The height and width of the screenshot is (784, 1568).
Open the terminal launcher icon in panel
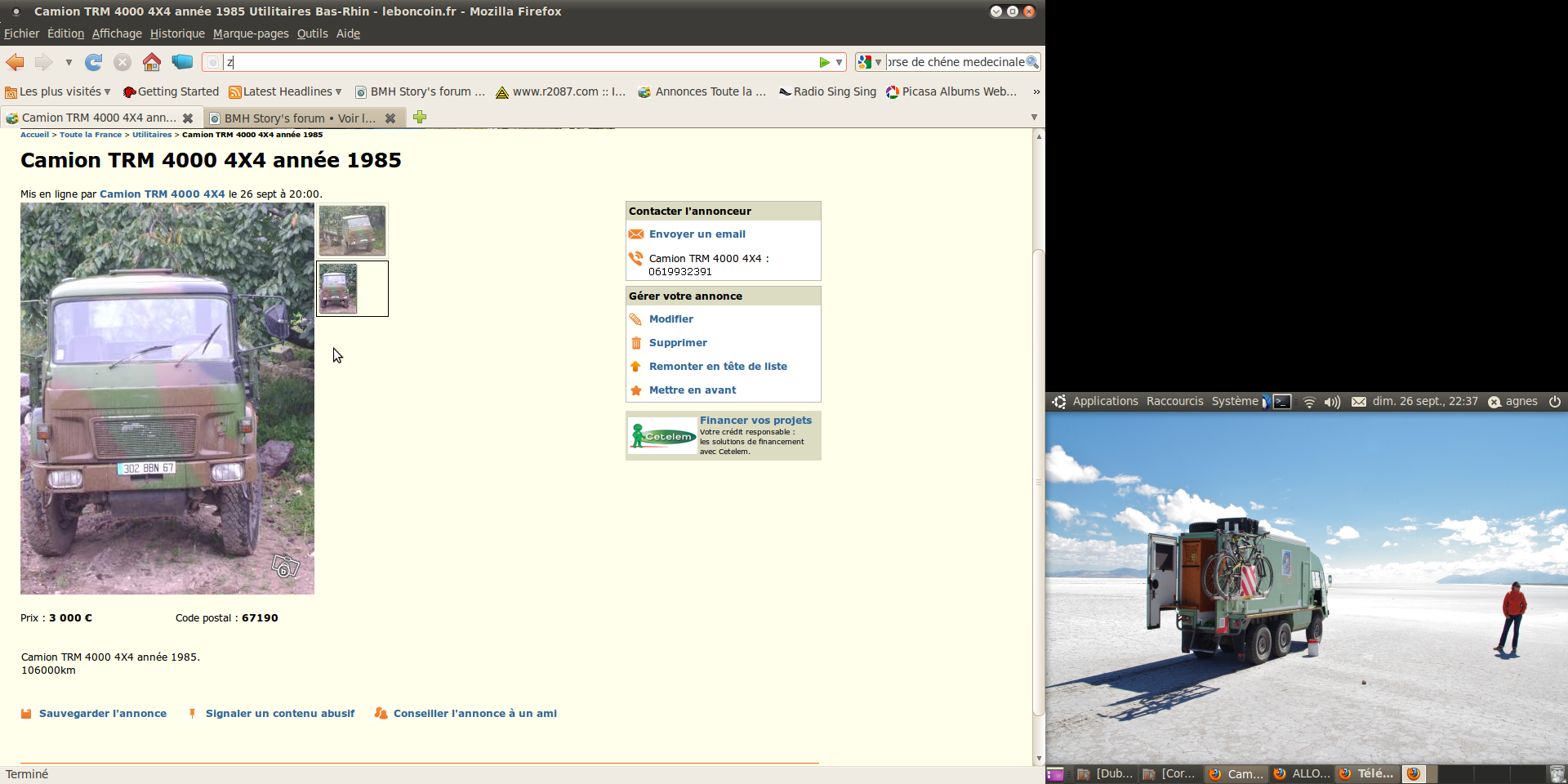(1282, 402)
